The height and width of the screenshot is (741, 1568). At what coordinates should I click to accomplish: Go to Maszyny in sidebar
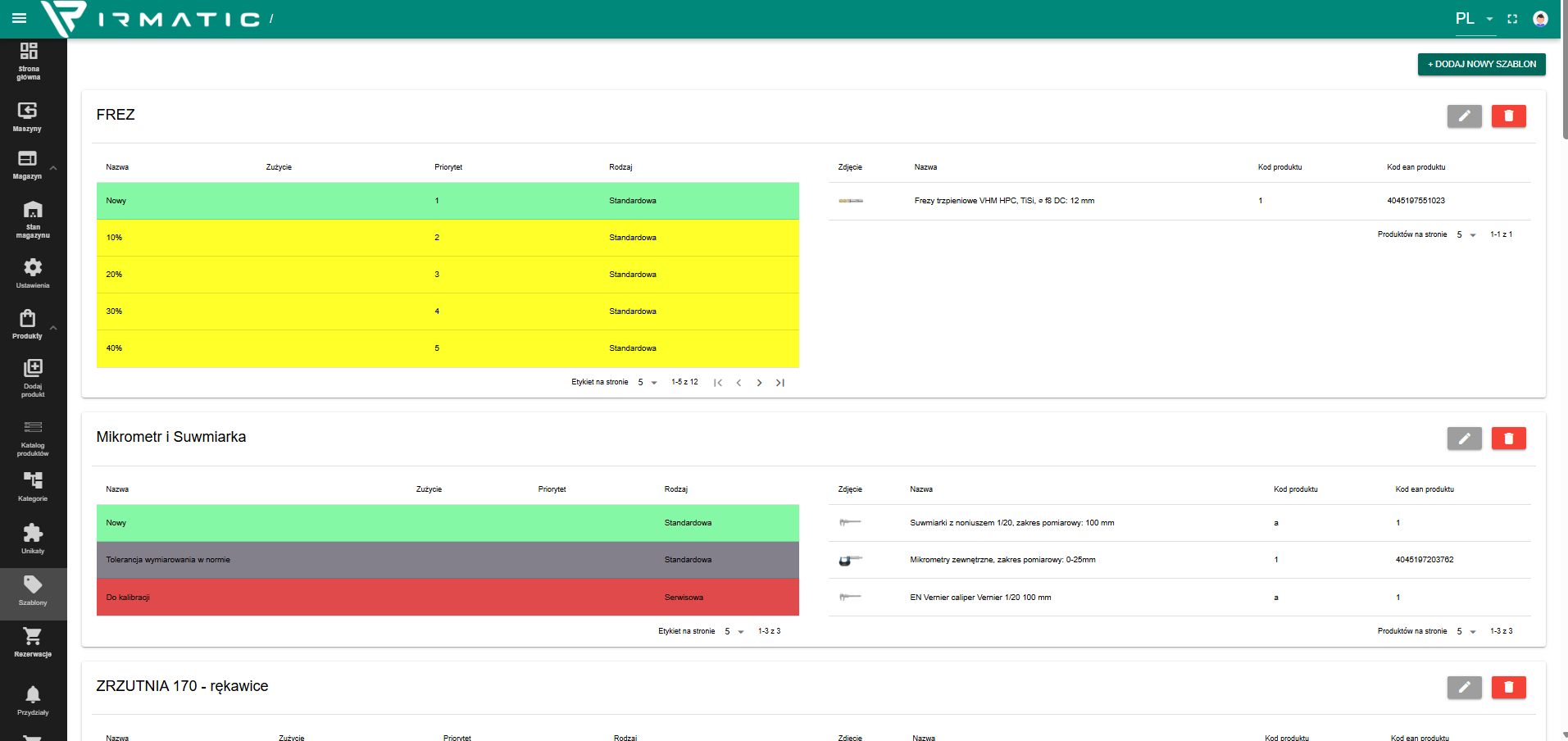(x=27, y=117)
